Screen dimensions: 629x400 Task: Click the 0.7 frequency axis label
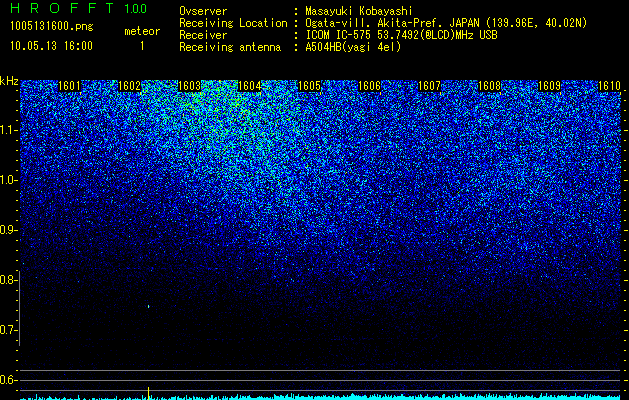click(x=8, y=331)
